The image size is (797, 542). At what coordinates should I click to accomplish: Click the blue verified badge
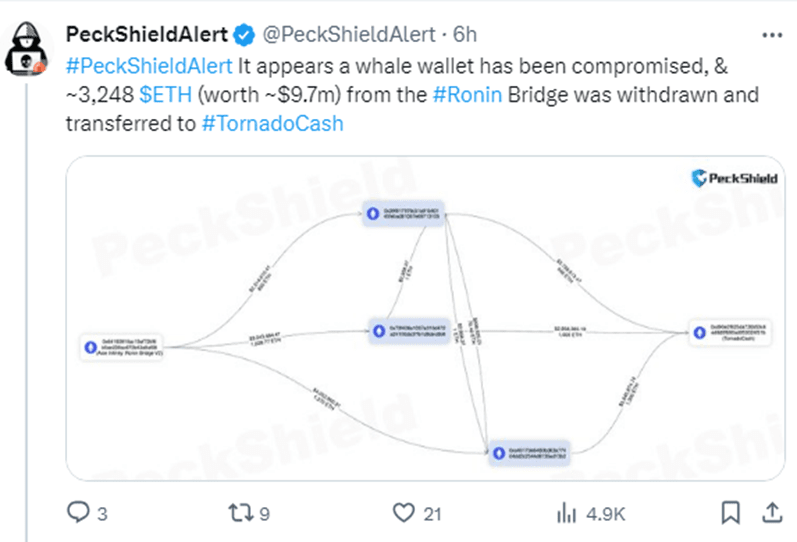[242, 36]
